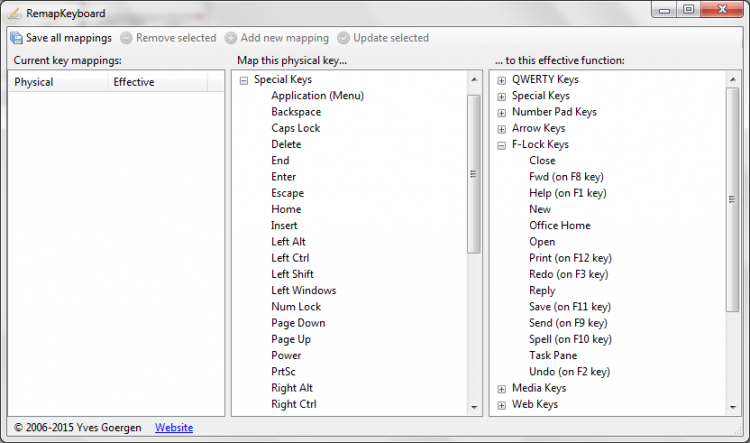Select Left Ctrl physical key

click(290, 258)
